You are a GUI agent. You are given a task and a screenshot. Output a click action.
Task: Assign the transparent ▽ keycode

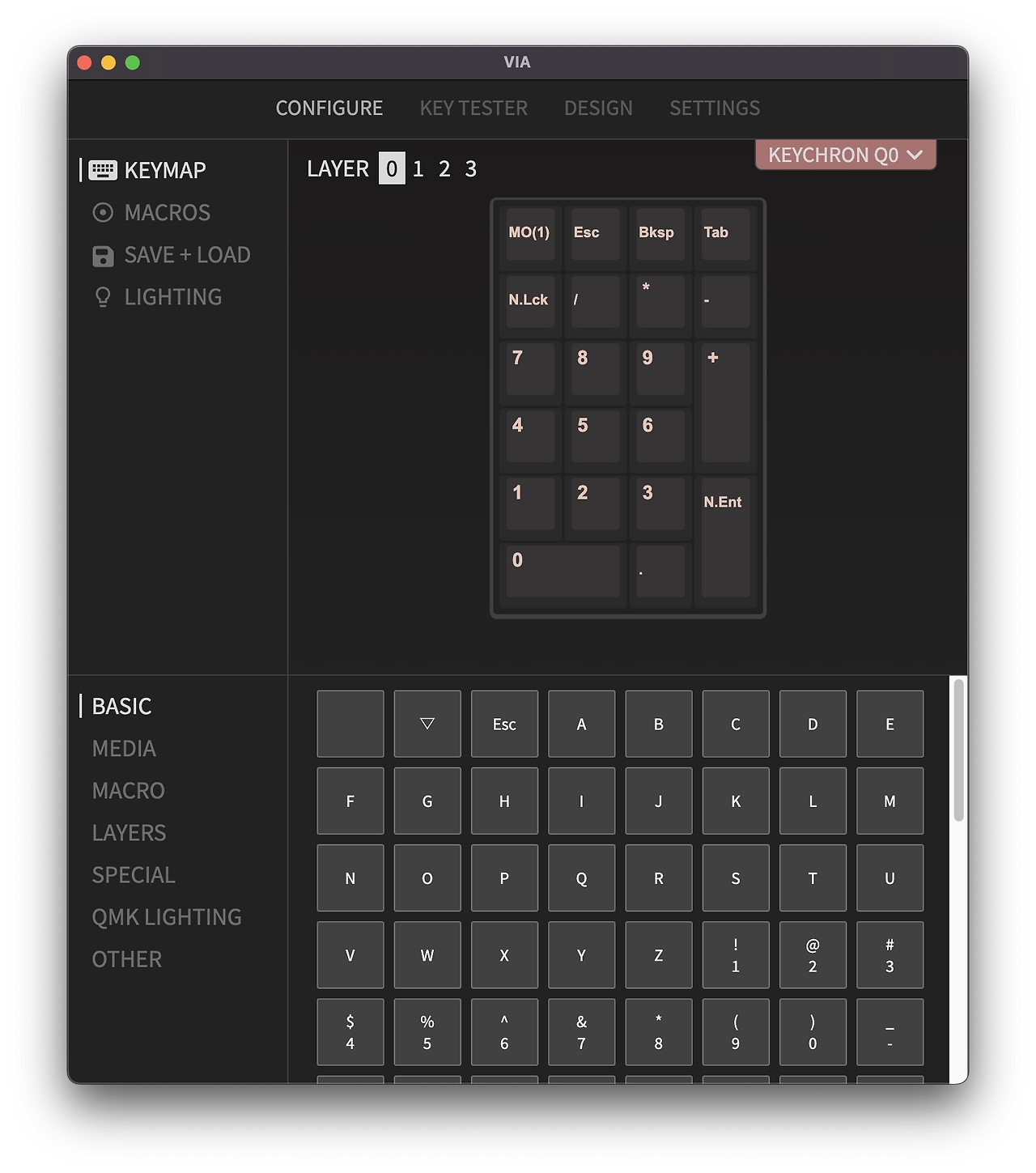pyautogui.click(x=427, y=724)
